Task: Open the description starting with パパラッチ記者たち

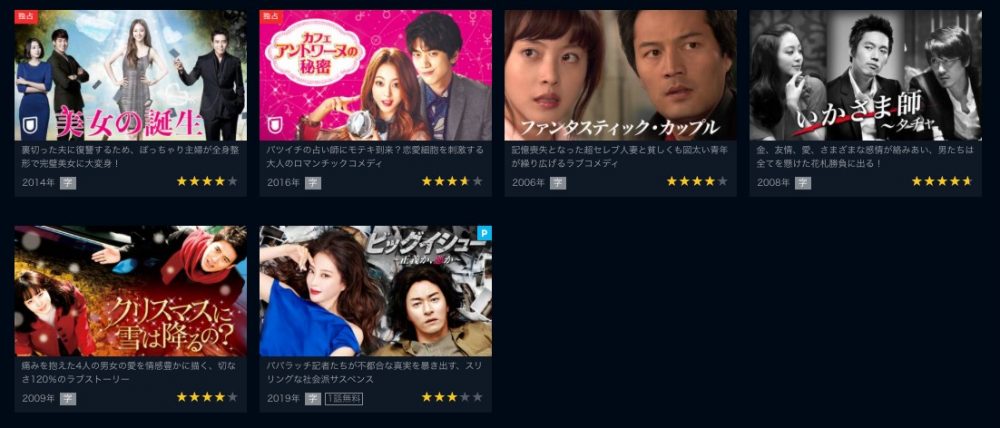Action: (374, 373)
